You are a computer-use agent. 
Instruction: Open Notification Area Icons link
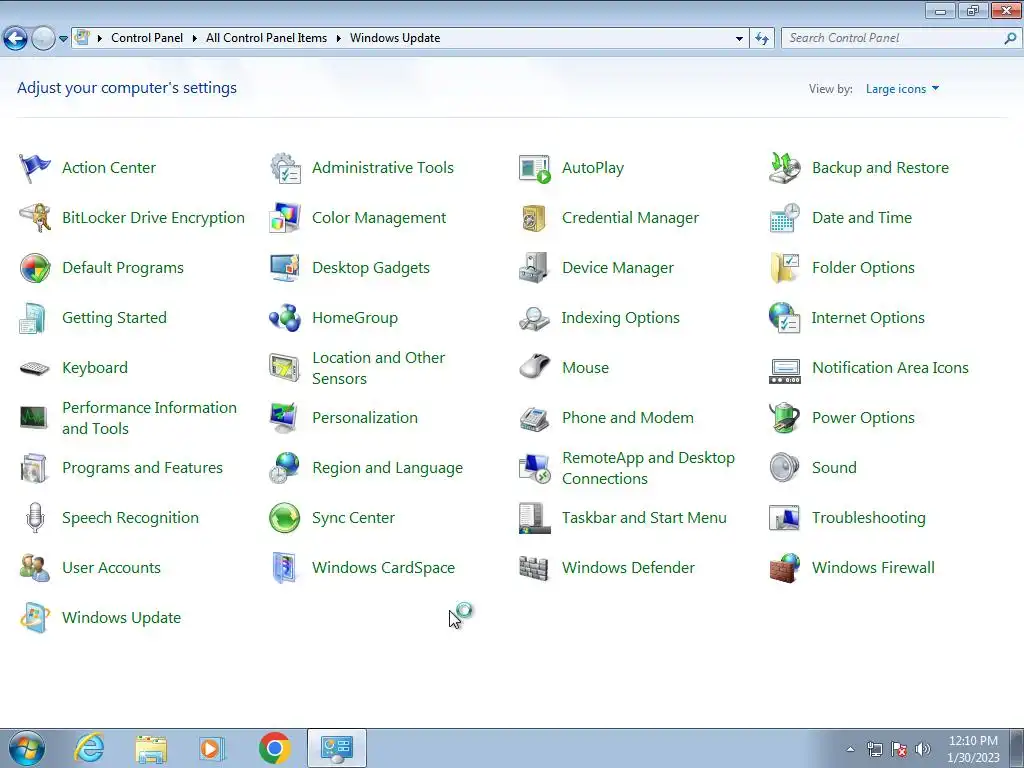pos(890,368)
